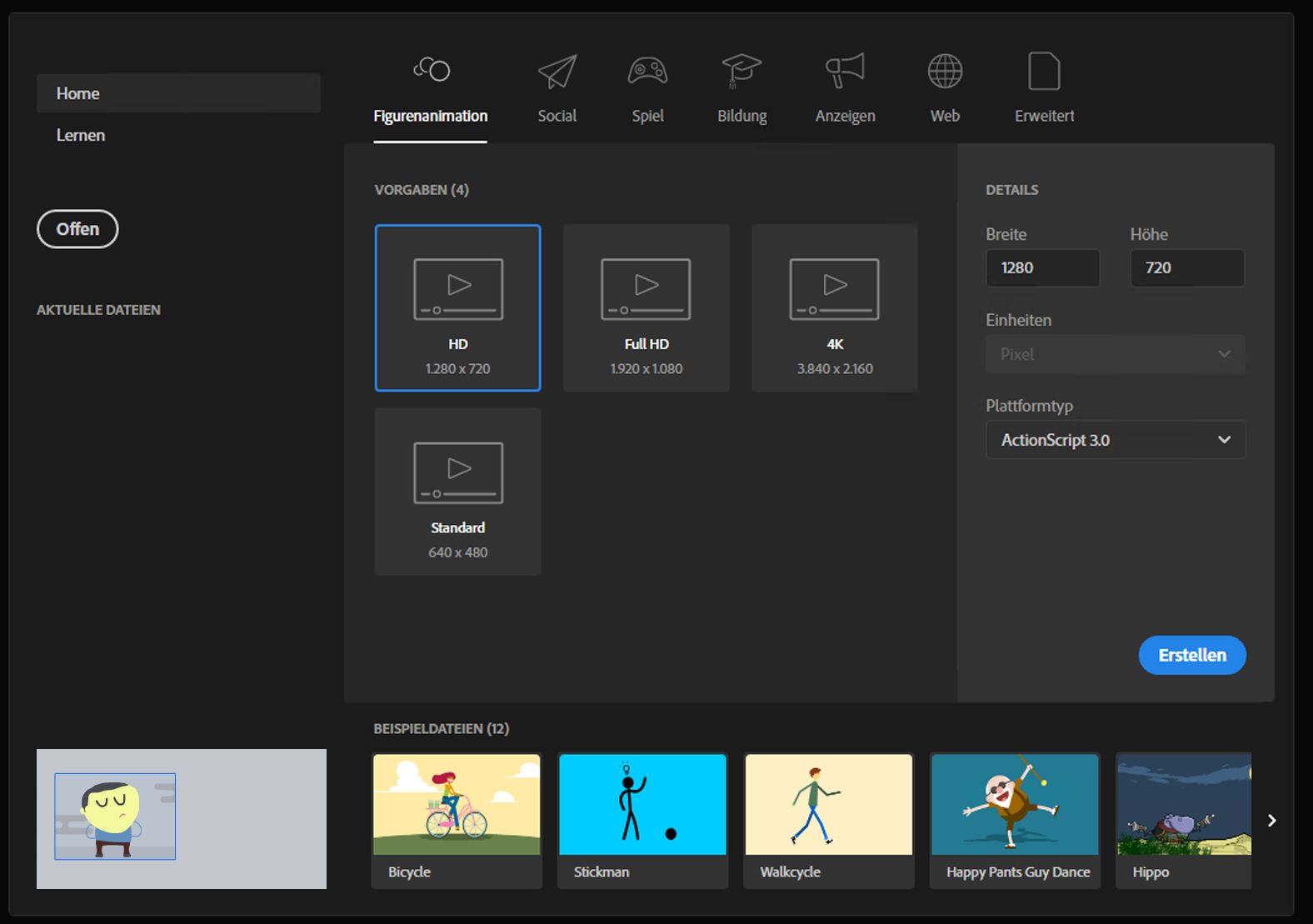Image resolution: width=1313 pixels, height=924 pixels.
Task: Click the Offen button
Action: click(77, 229)
